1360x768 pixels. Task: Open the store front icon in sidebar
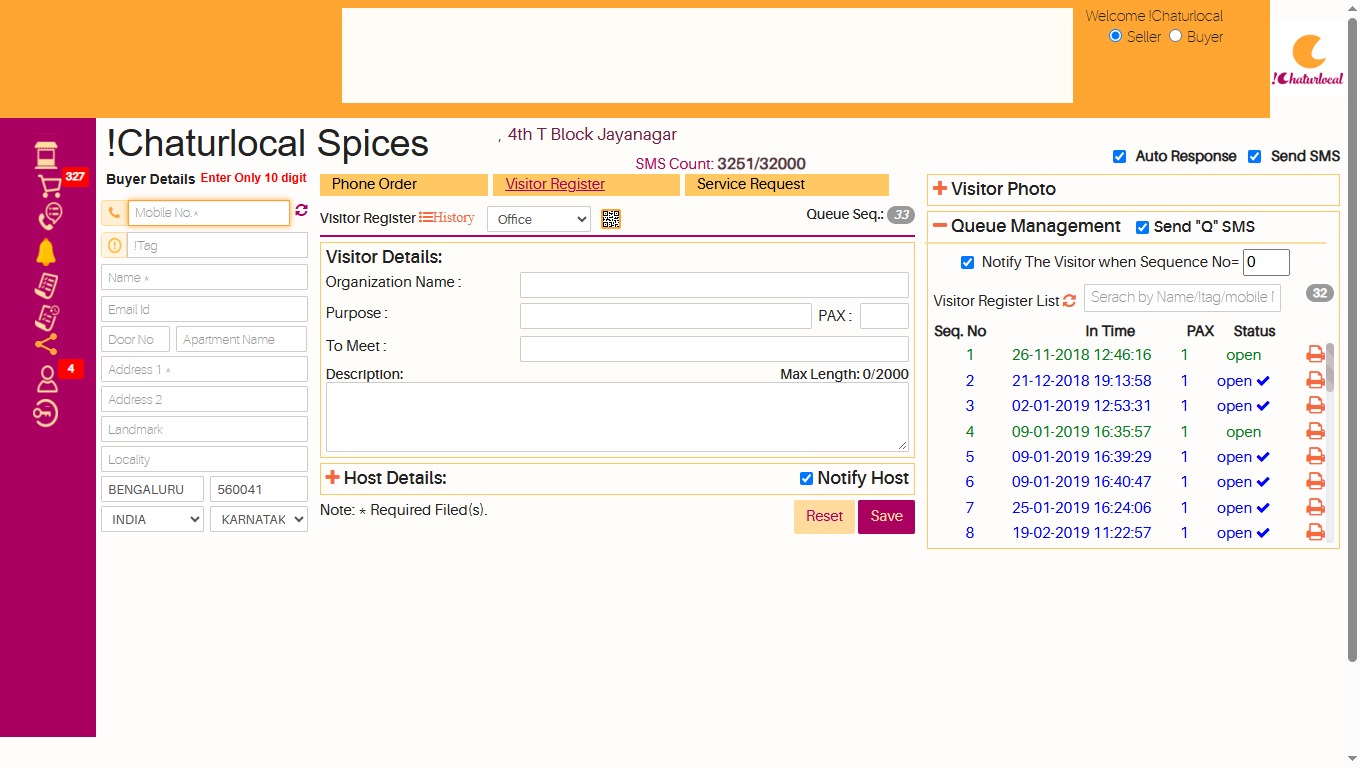point(46,155)
